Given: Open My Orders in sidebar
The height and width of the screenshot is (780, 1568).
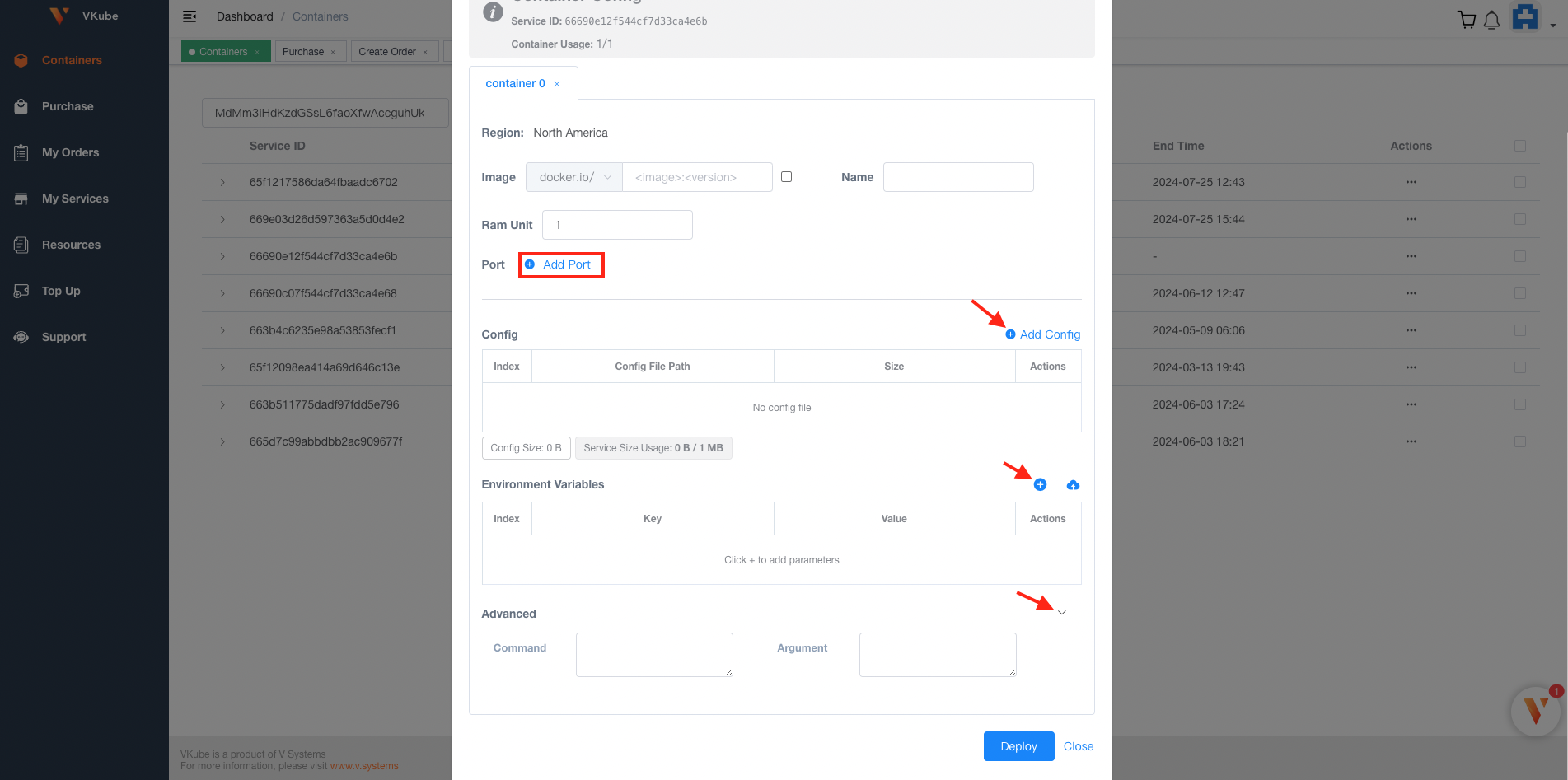Looking at the screenshot, I should click(70, 152).
